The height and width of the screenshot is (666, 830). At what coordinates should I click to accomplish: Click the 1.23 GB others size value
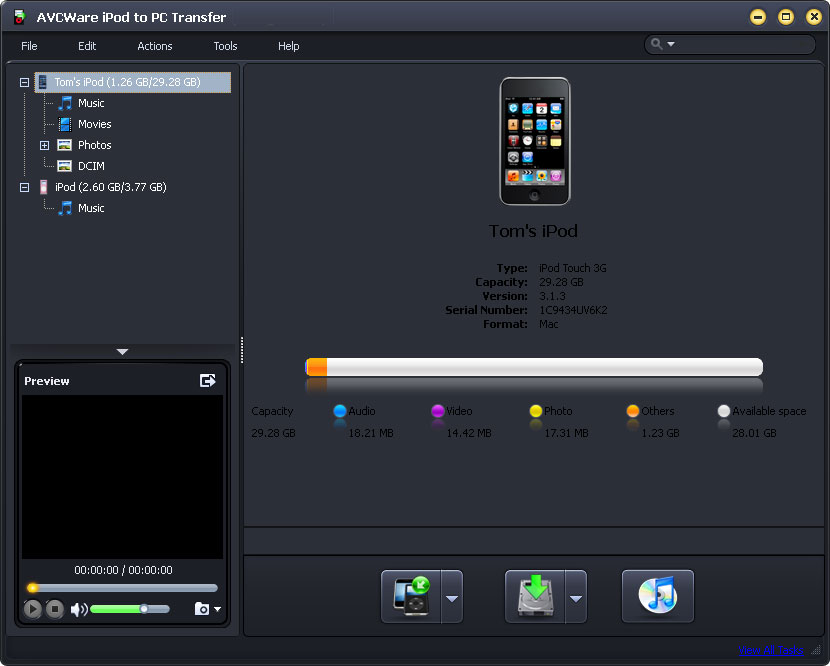pos(660,433)
